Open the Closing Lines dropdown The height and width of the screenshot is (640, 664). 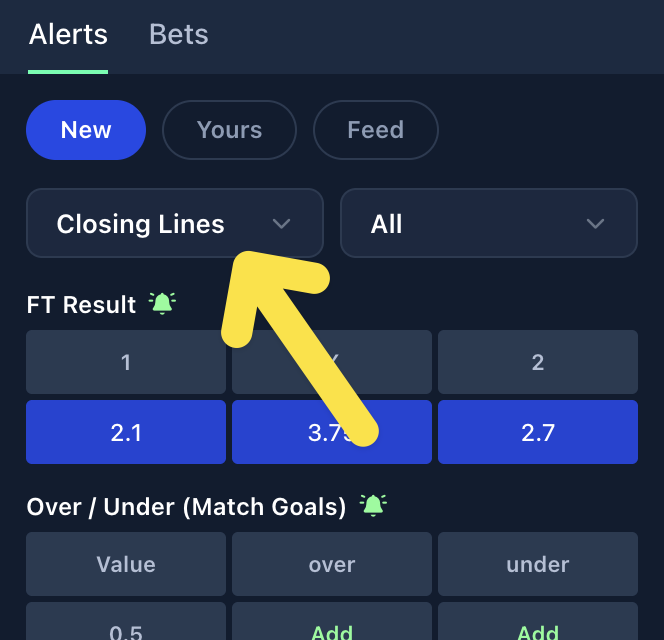175,224
